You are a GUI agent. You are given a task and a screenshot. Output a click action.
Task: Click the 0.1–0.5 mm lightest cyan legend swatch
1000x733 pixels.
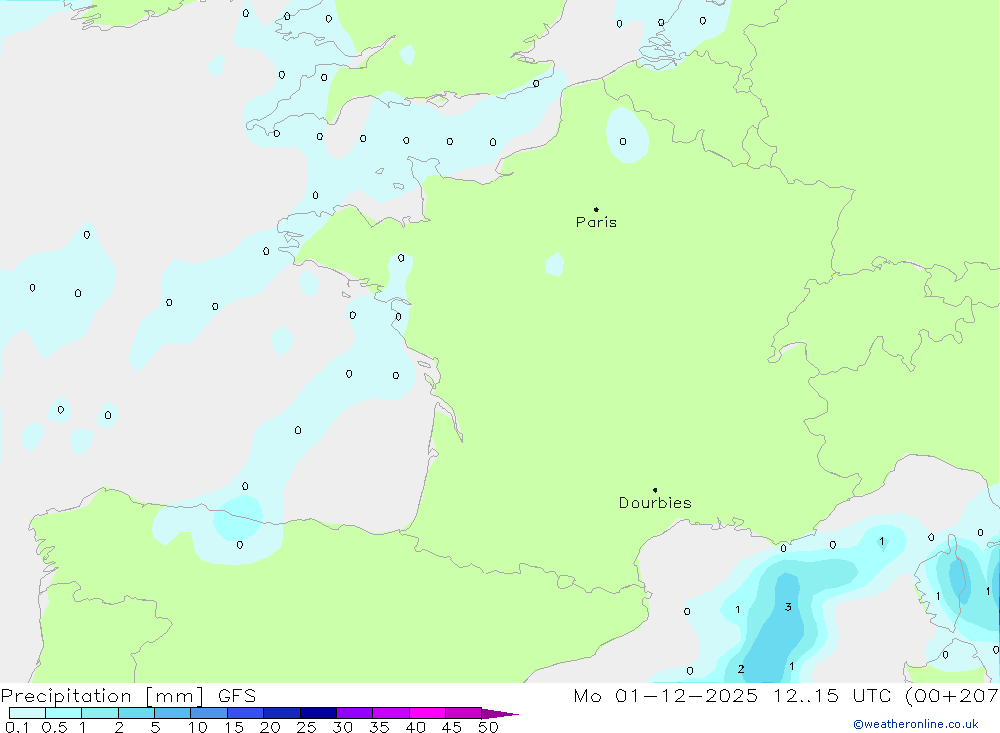point(27,713)
